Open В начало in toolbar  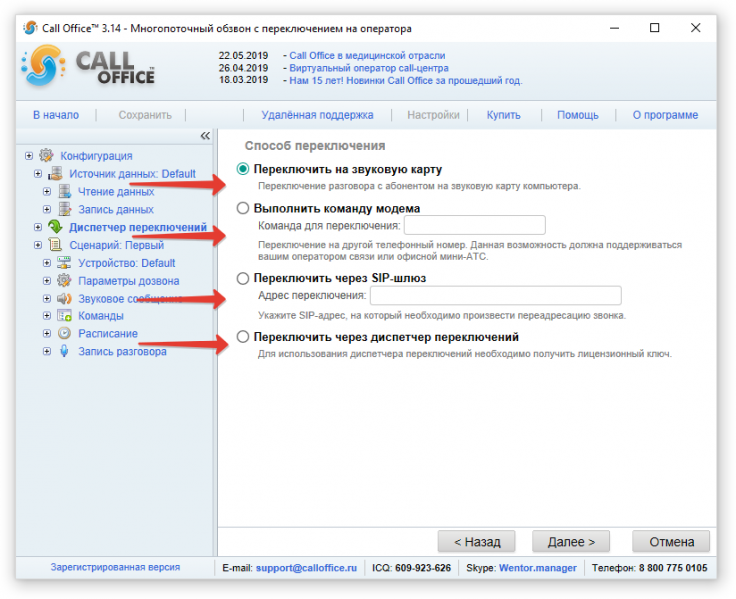56,115
